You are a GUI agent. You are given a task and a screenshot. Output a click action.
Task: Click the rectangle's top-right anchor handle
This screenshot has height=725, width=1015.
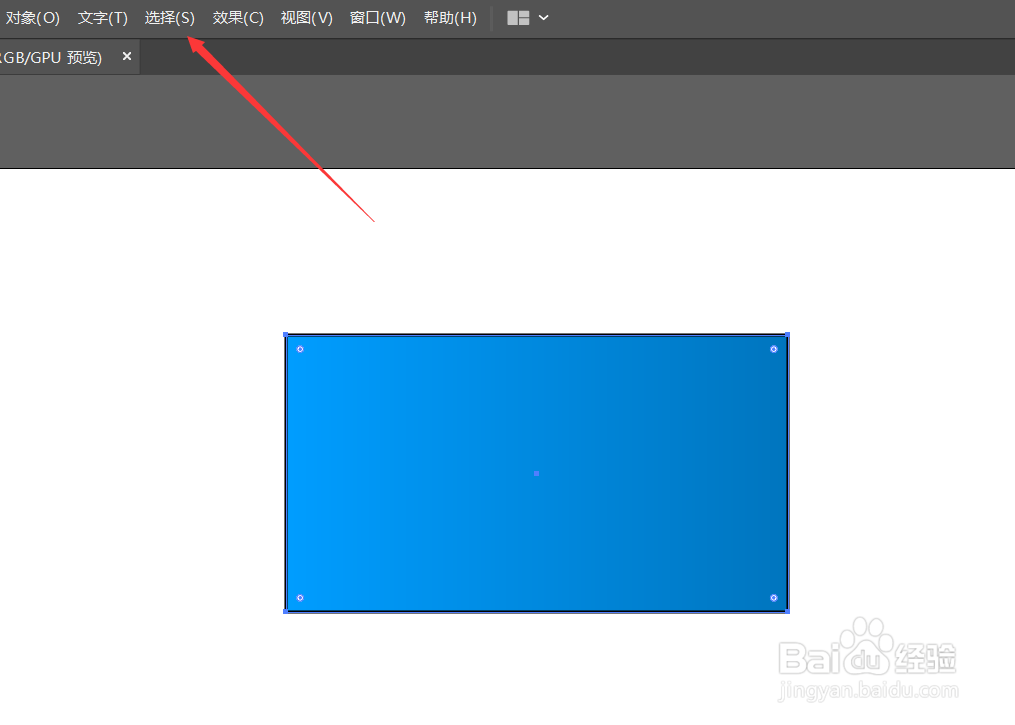(x=787, y=335)
